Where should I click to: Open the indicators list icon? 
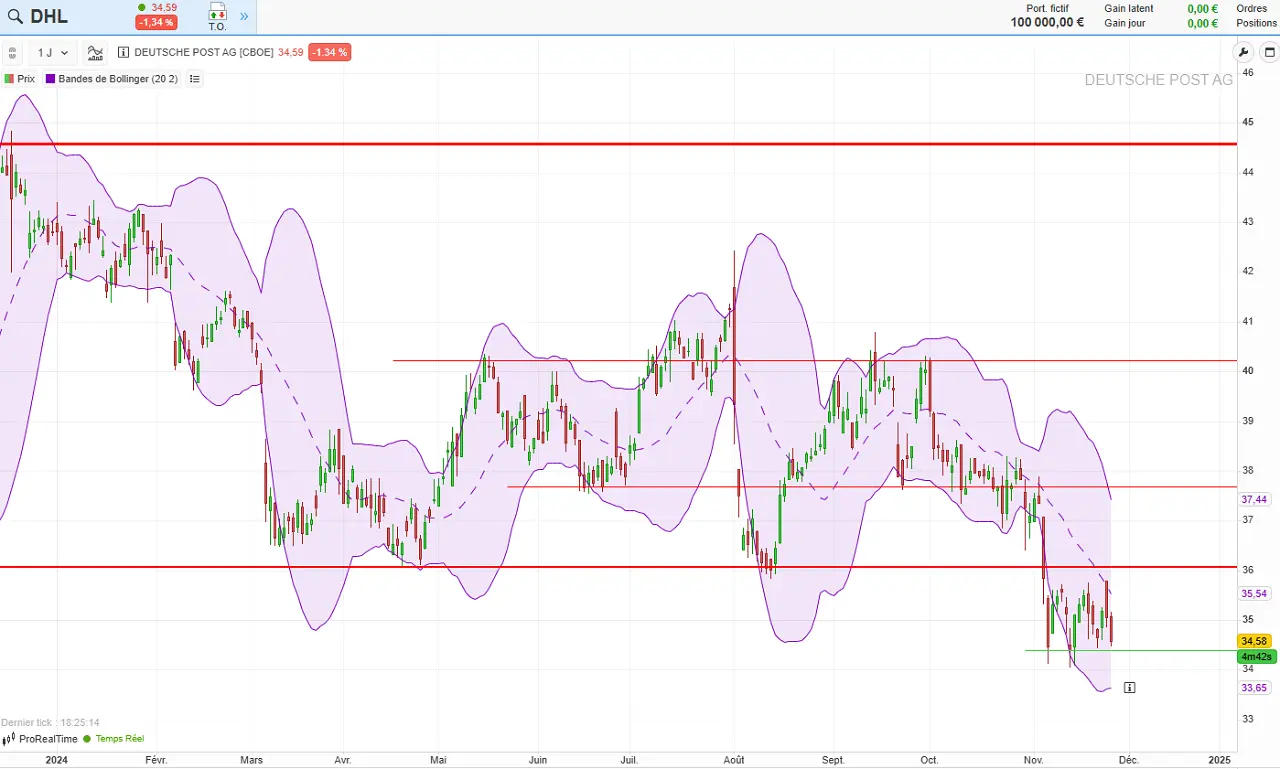194,79
